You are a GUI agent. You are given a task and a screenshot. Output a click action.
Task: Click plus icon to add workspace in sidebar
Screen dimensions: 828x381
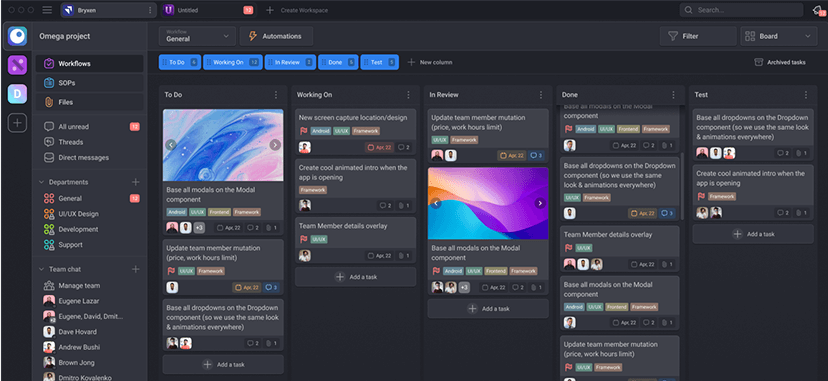pos(17,123)
